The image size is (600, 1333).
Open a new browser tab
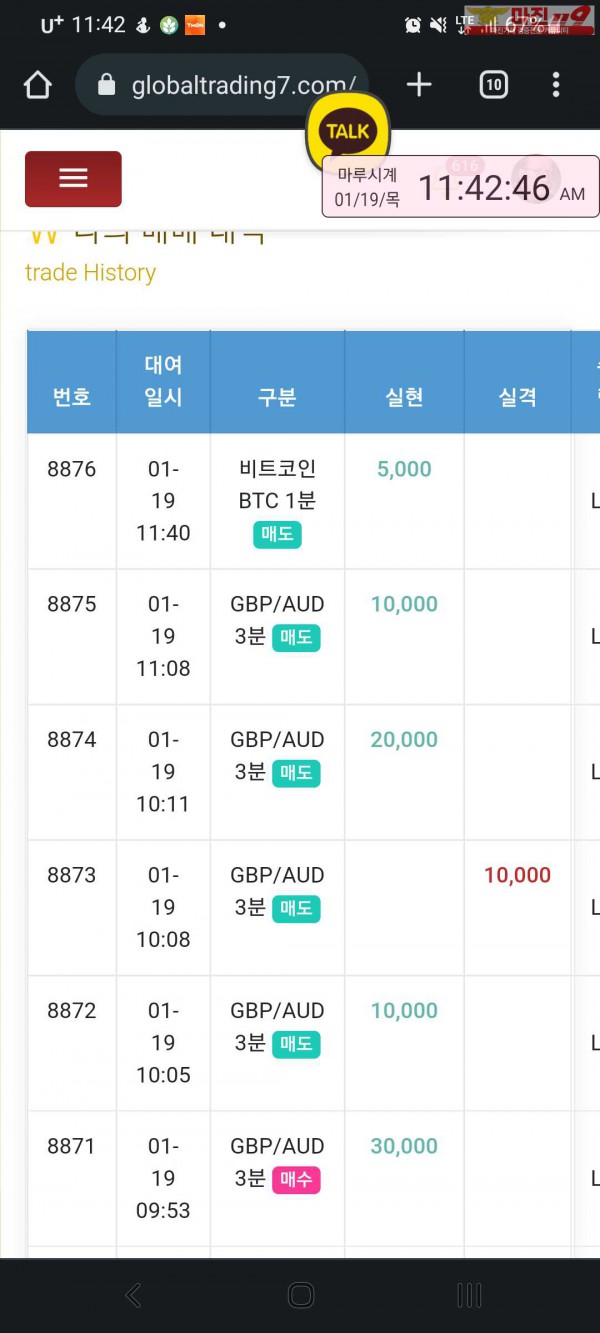tap(419, 85)
